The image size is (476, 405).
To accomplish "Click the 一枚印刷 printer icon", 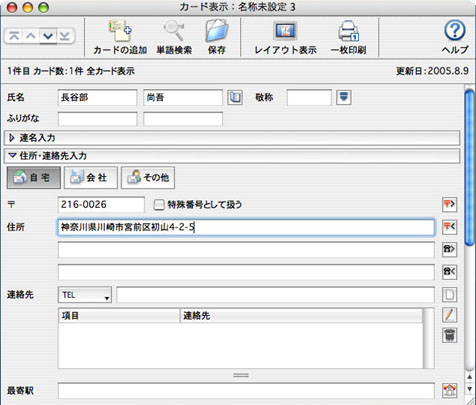I will [348, 31].
